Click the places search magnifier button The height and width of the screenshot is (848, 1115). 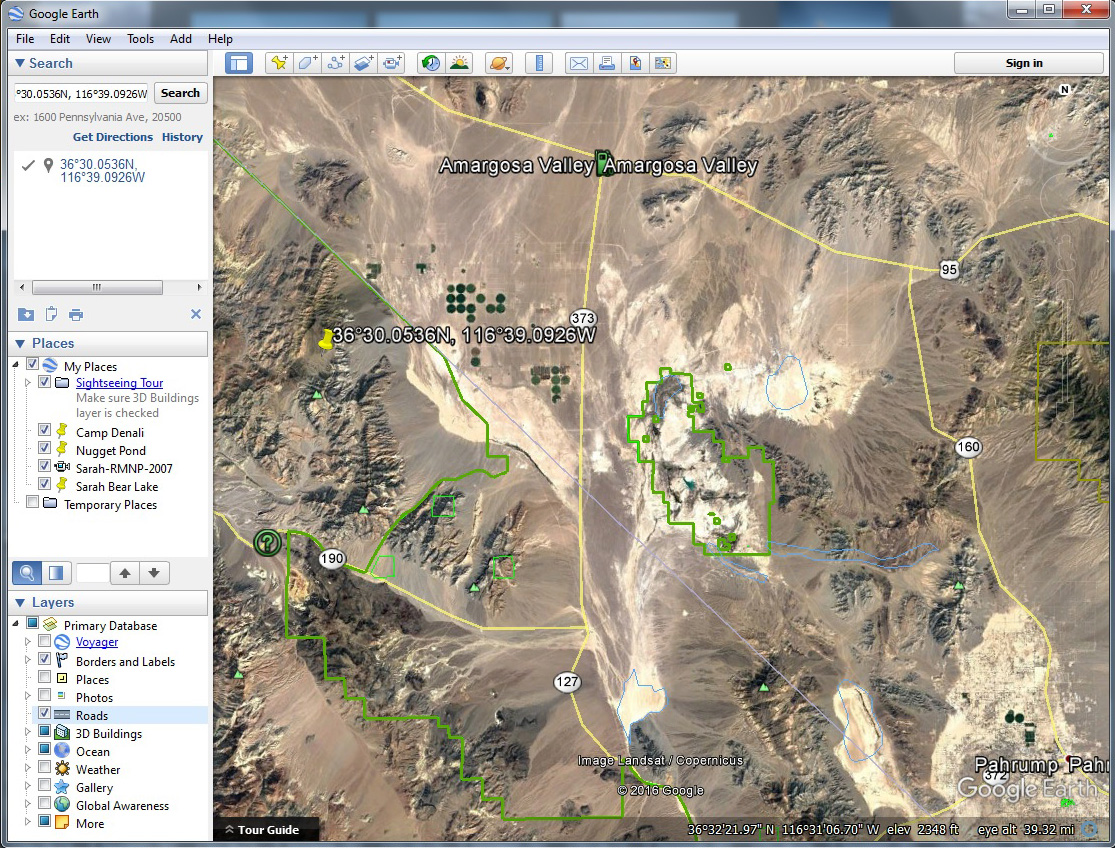coord(26,573)
